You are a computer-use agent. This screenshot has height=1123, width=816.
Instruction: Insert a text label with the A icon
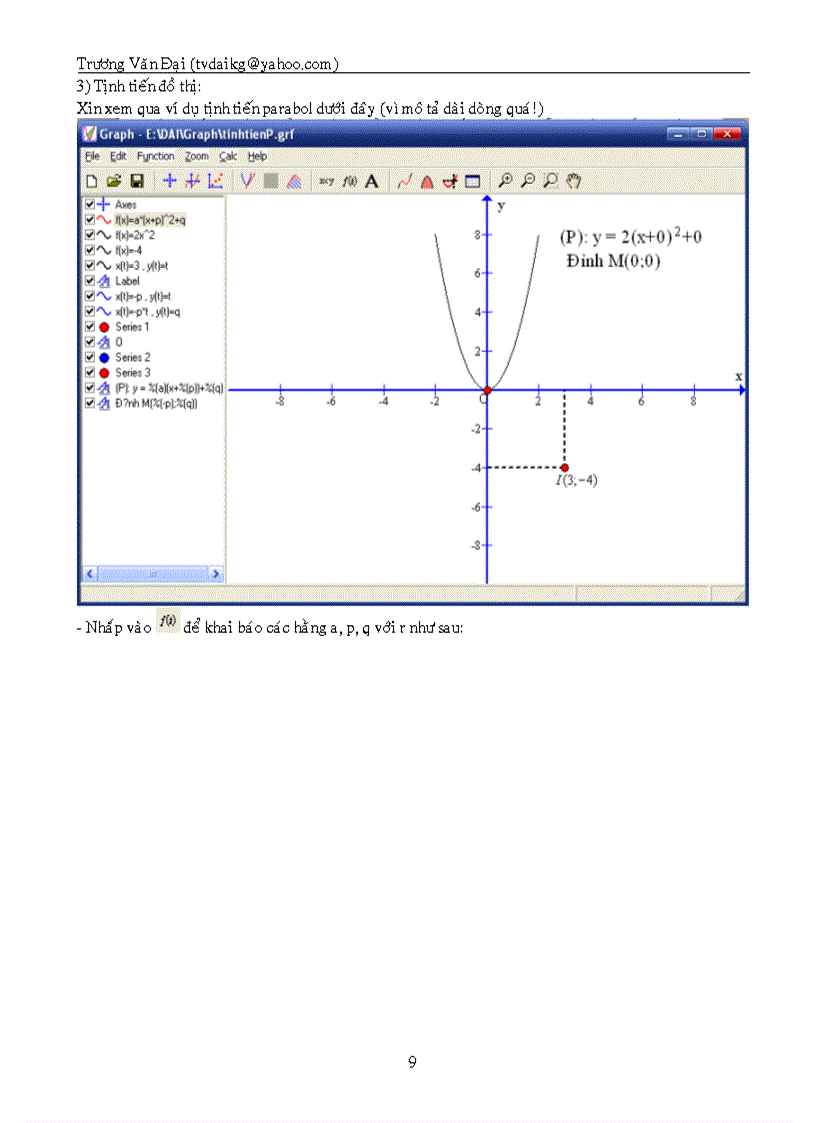click(371, 181)
